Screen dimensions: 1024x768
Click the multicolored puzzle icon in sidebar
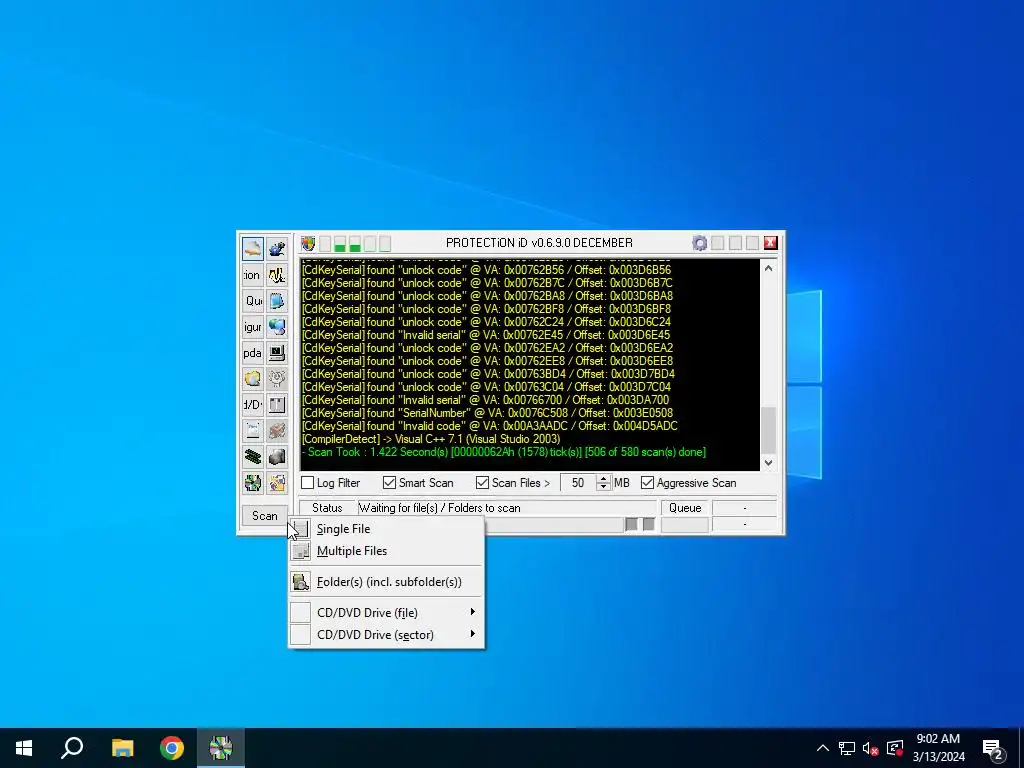[x=253, y=483]
